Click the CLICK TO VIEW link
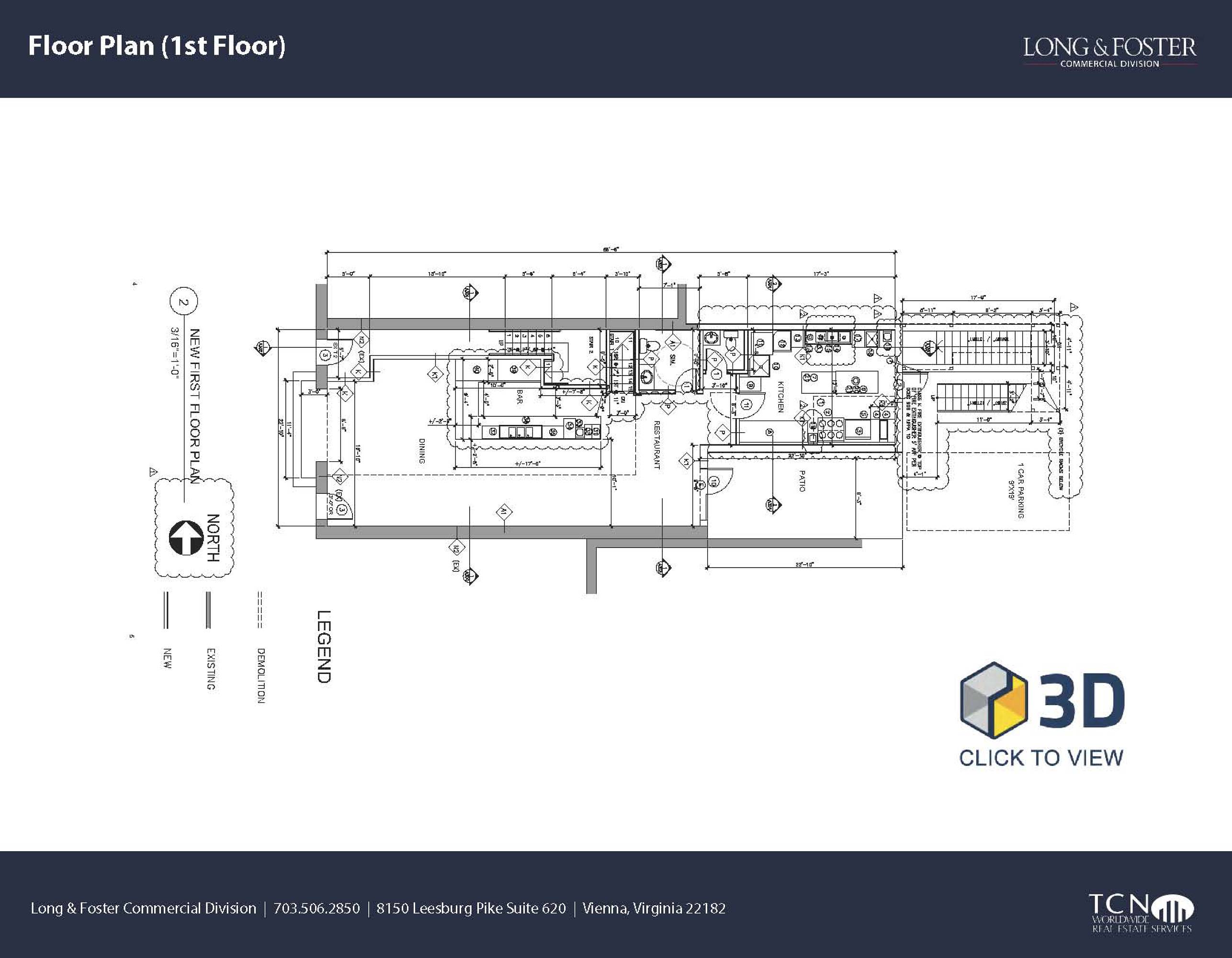 (1041, 758)
